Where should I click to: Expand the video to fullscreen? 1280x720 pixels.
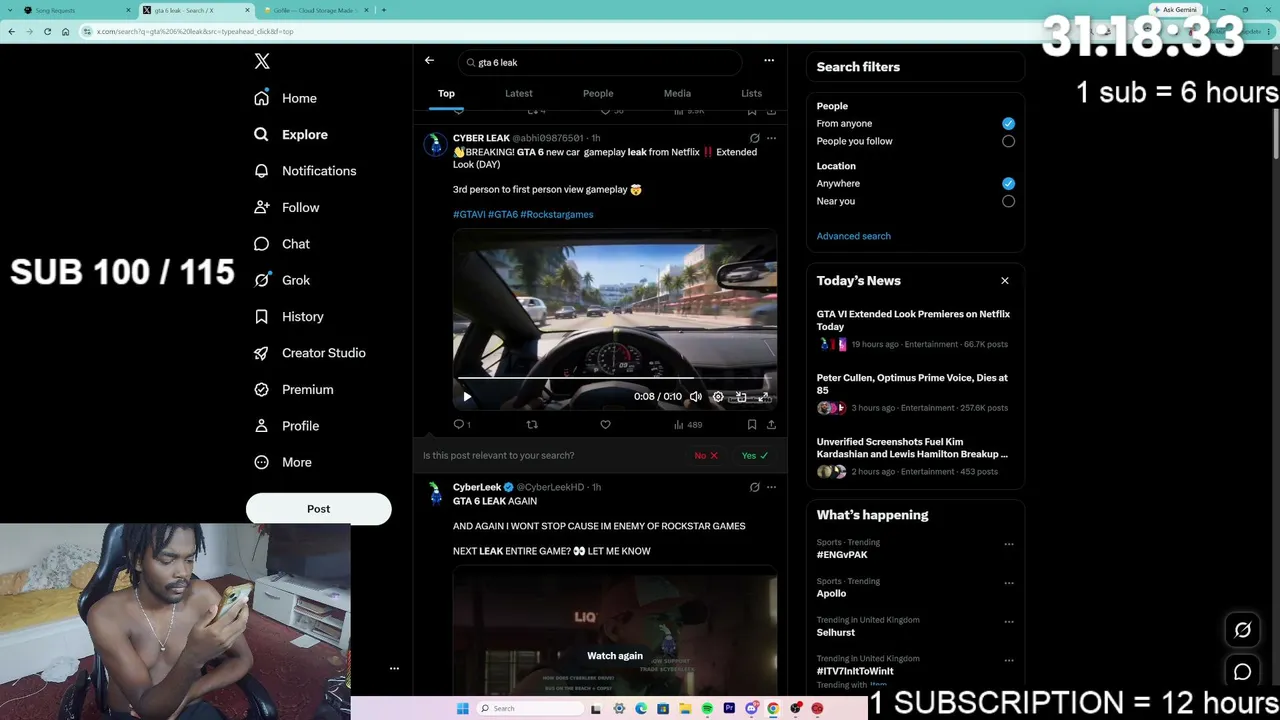tap(764, 397)
